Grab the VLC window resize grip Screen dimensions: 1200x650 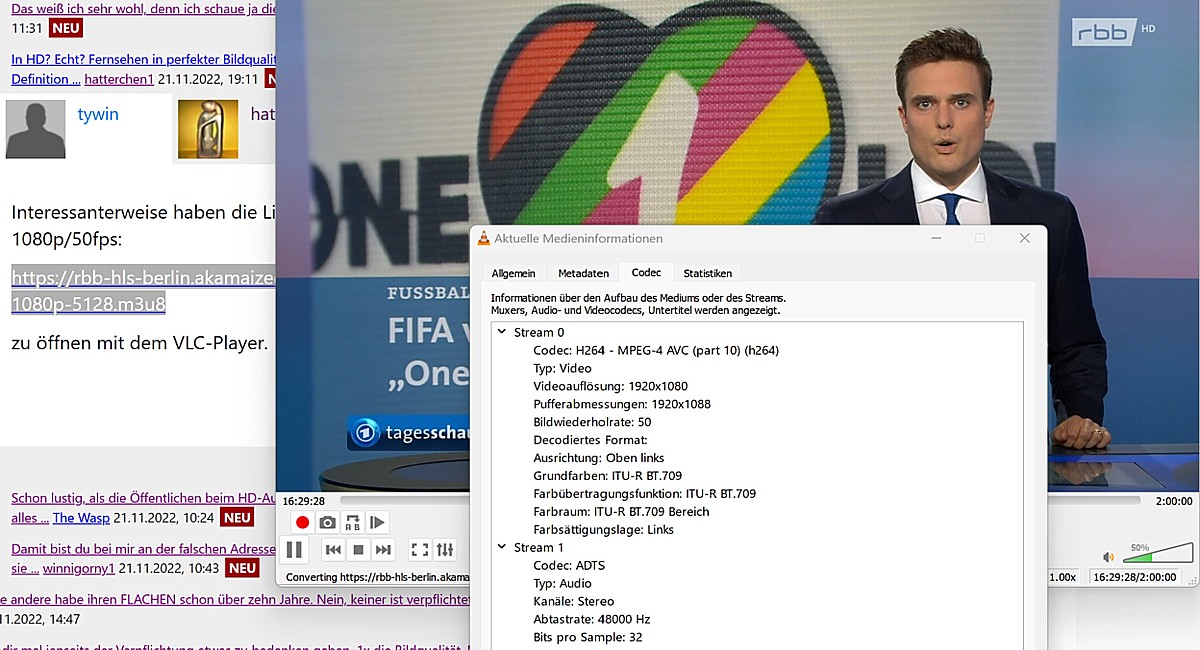point(1195,581)
